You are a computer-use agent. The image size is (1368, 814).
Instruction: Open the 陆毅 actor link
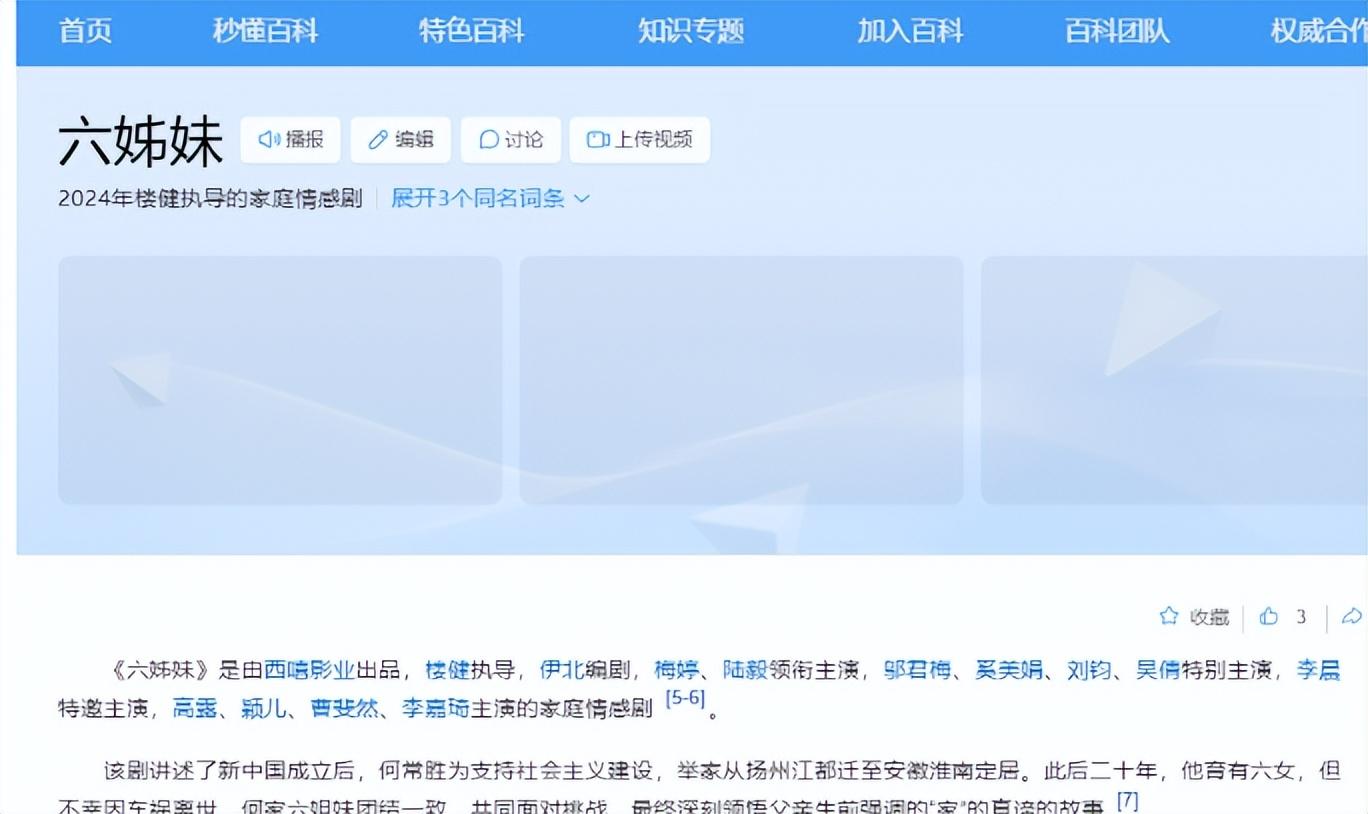pyautogui.click(x=744, y=670)
